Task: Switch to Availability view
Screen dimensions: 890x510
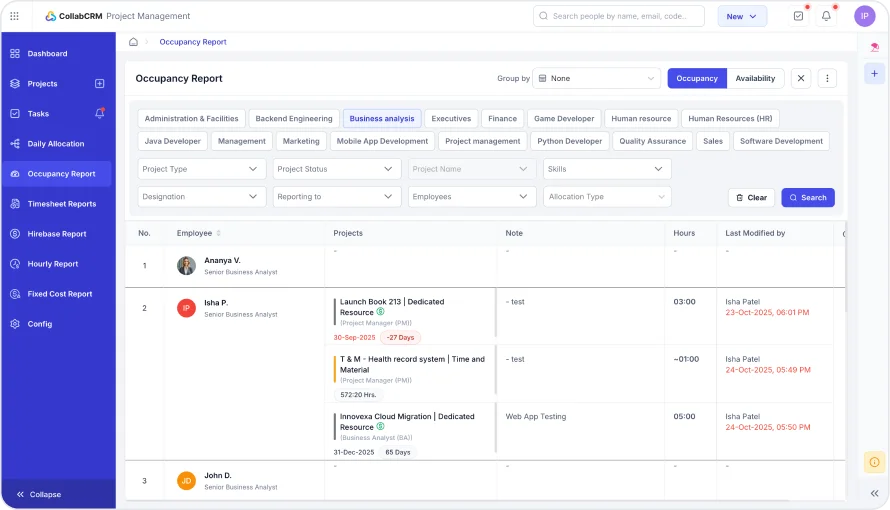Action: (755, 78)
